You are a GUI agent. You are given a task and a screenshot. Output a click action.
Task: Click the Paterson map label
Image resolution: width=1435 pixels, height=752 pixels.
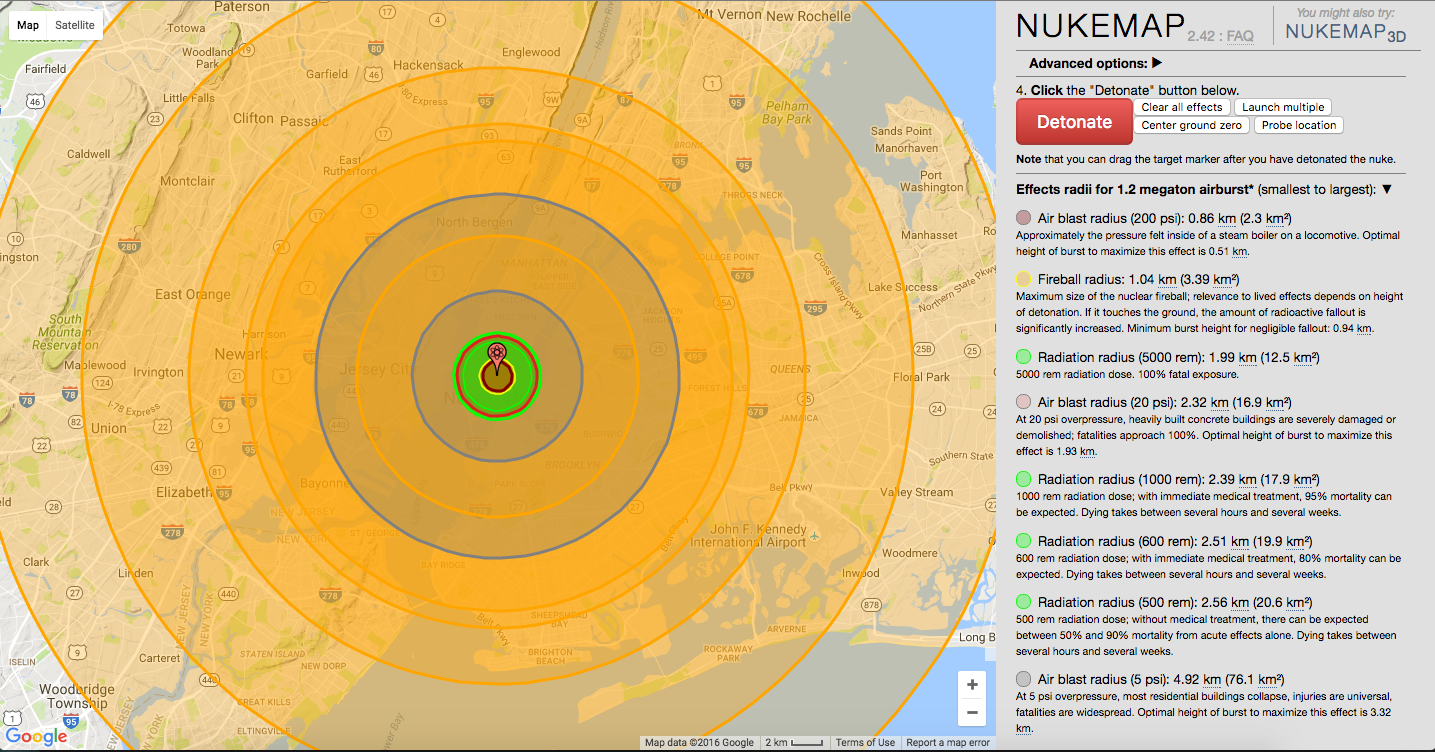coord(241,6)
